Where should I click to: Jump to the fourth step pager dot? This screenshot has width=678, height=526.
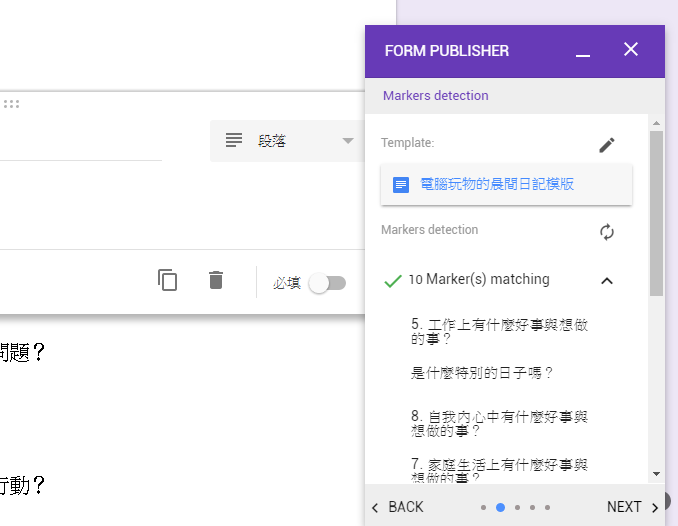[532, 507]
